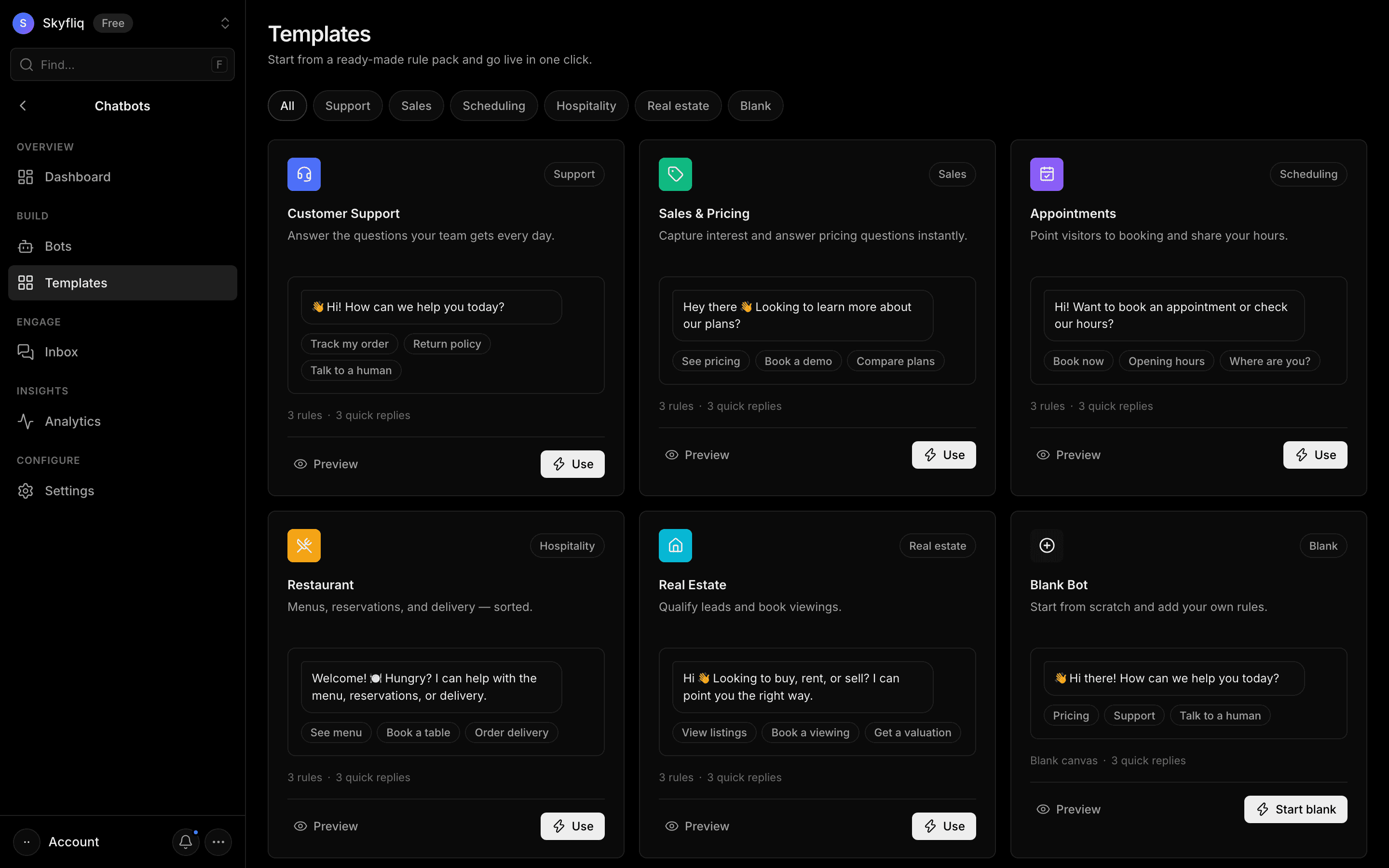This screenshot has height=868, width=1389.
Task: Filter templates by Blank
Action: click(x=755, y=106)
